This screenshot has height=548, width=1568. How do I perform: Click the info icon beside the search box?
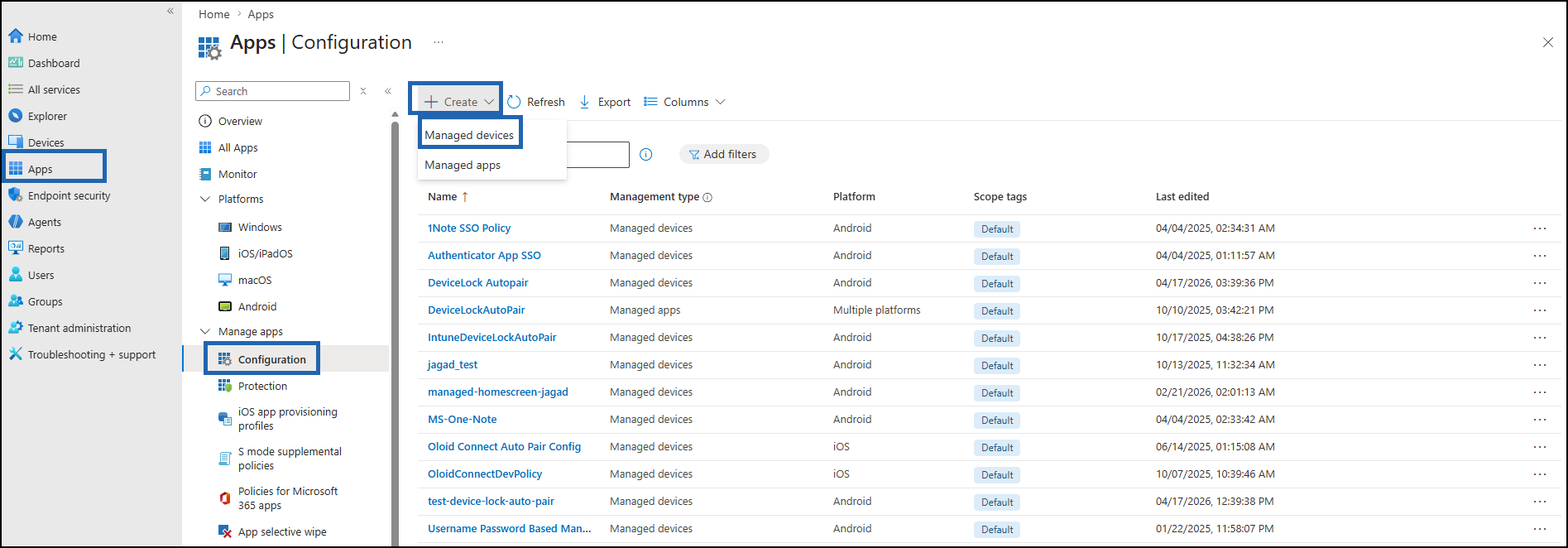click(646, 155)
